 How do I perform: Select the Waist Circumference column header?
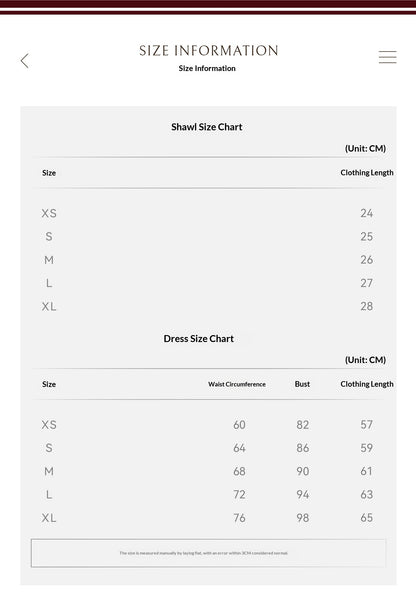click(x=237, y=384)
